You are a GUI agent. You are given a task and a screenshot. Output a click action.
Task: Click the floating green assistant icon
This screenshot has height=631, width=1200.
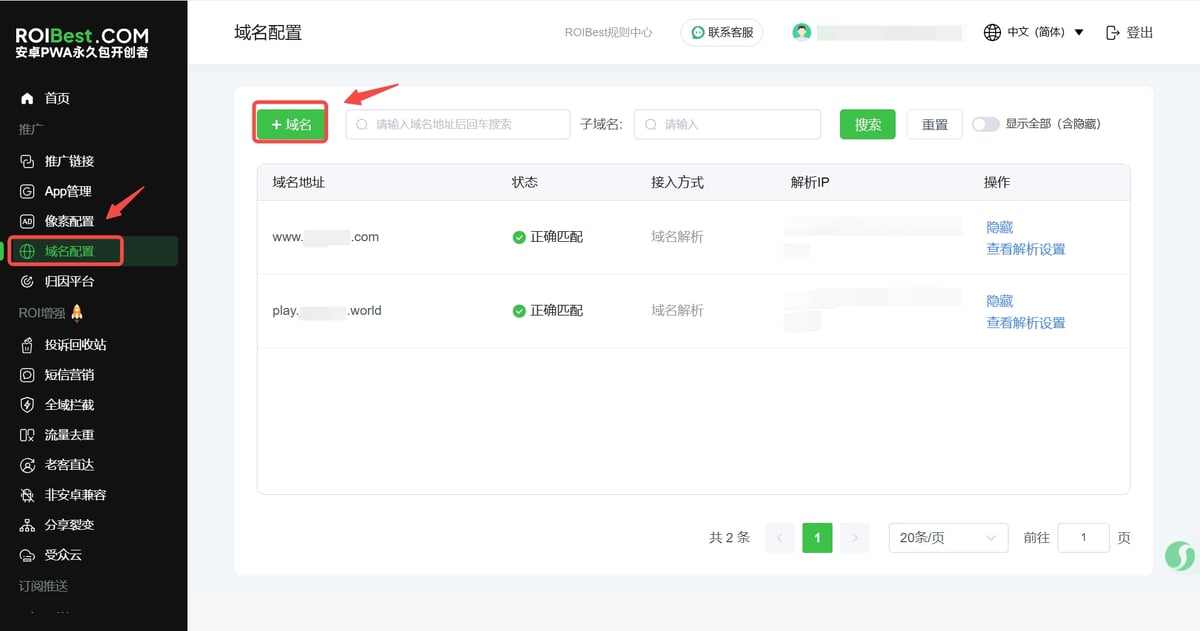point(1180,555)
